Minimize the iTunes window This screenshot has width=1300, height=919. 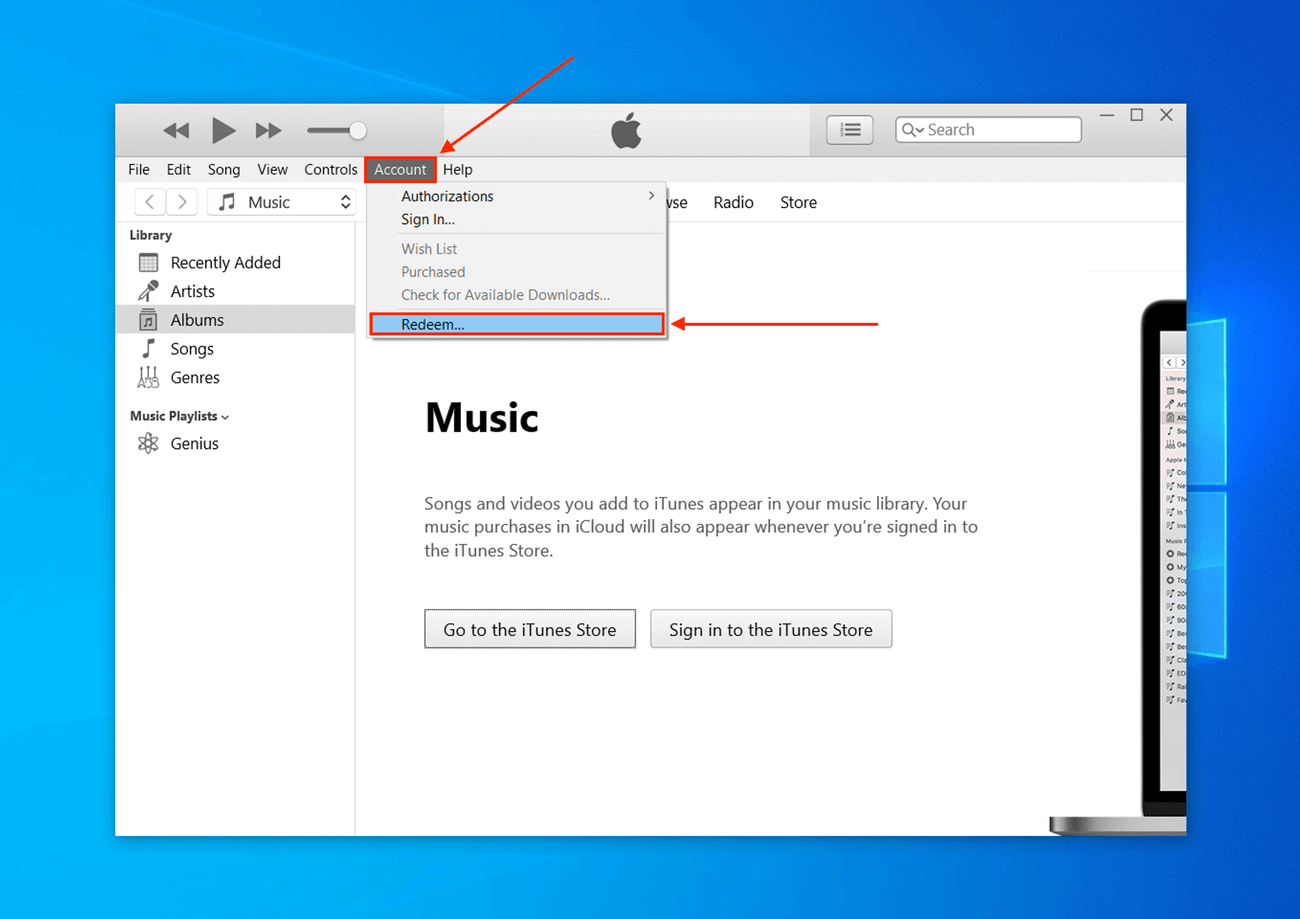coord(1107,115)
